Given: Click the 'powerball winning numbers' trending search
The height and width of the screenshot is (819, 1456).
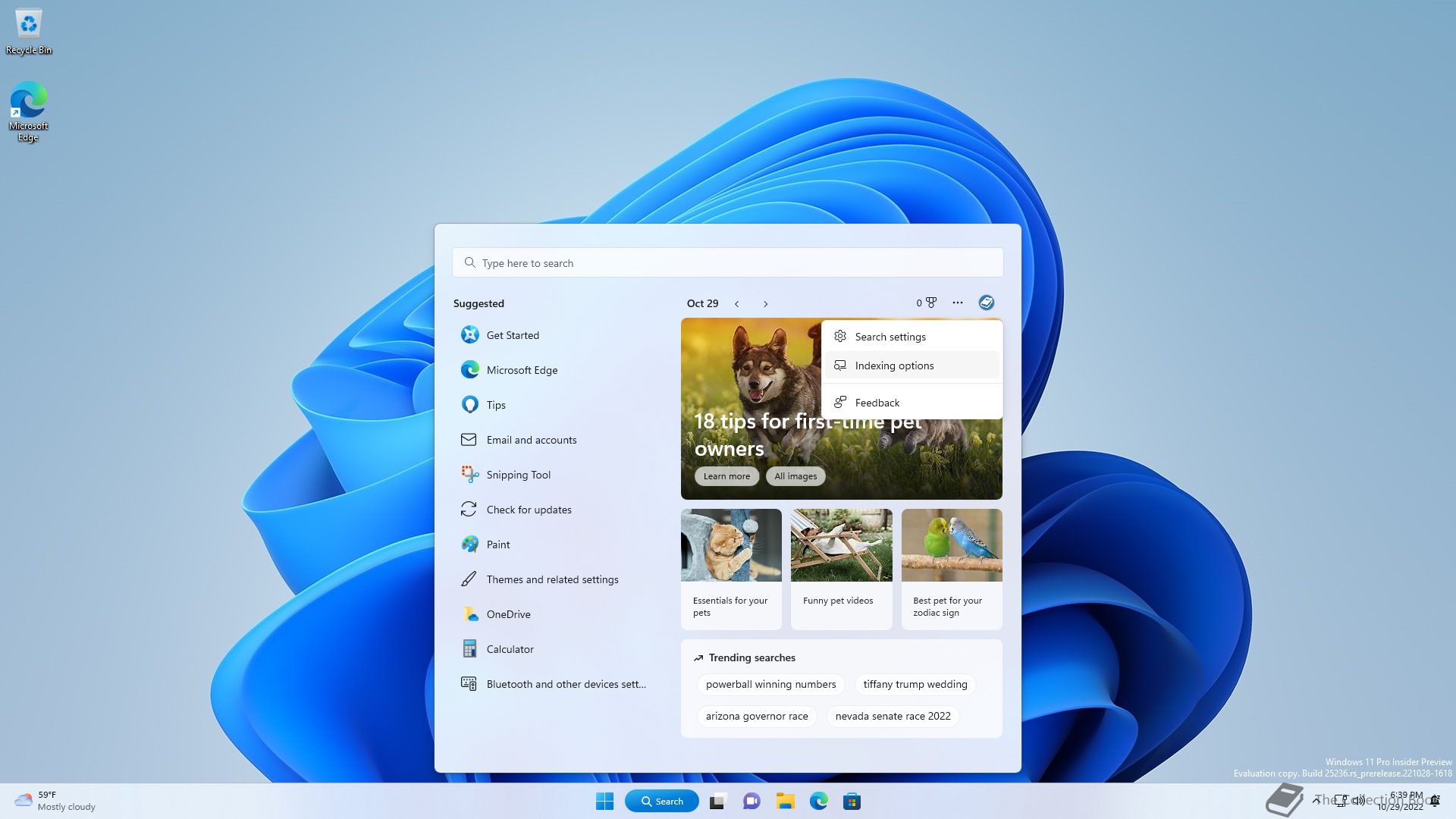Looking at the screenshot, I should click(x=770, y=684).
